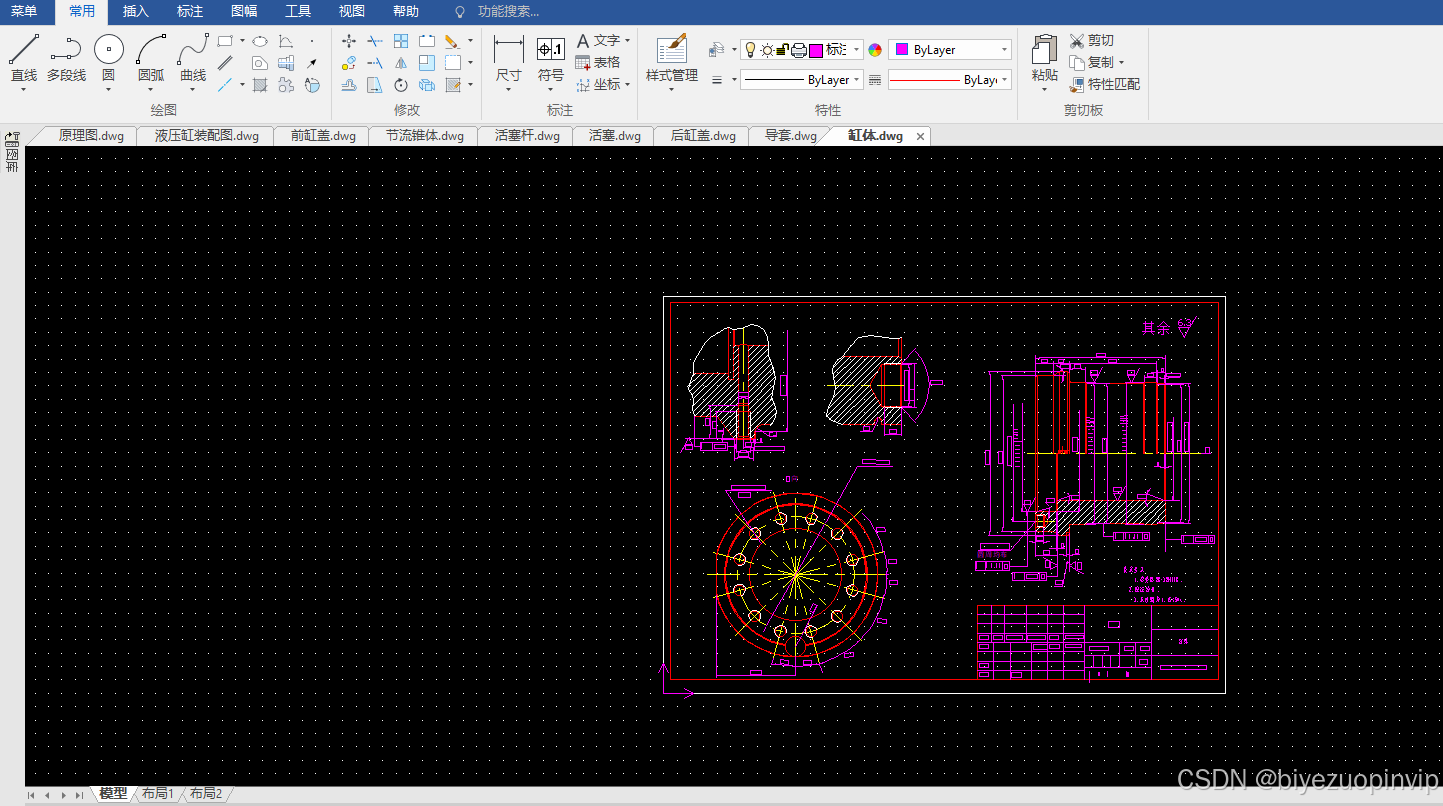Click the 特性匹配 match properties button
Image resolution: width=1443 pixels, height=806 pixels.
click(1105, 84)
